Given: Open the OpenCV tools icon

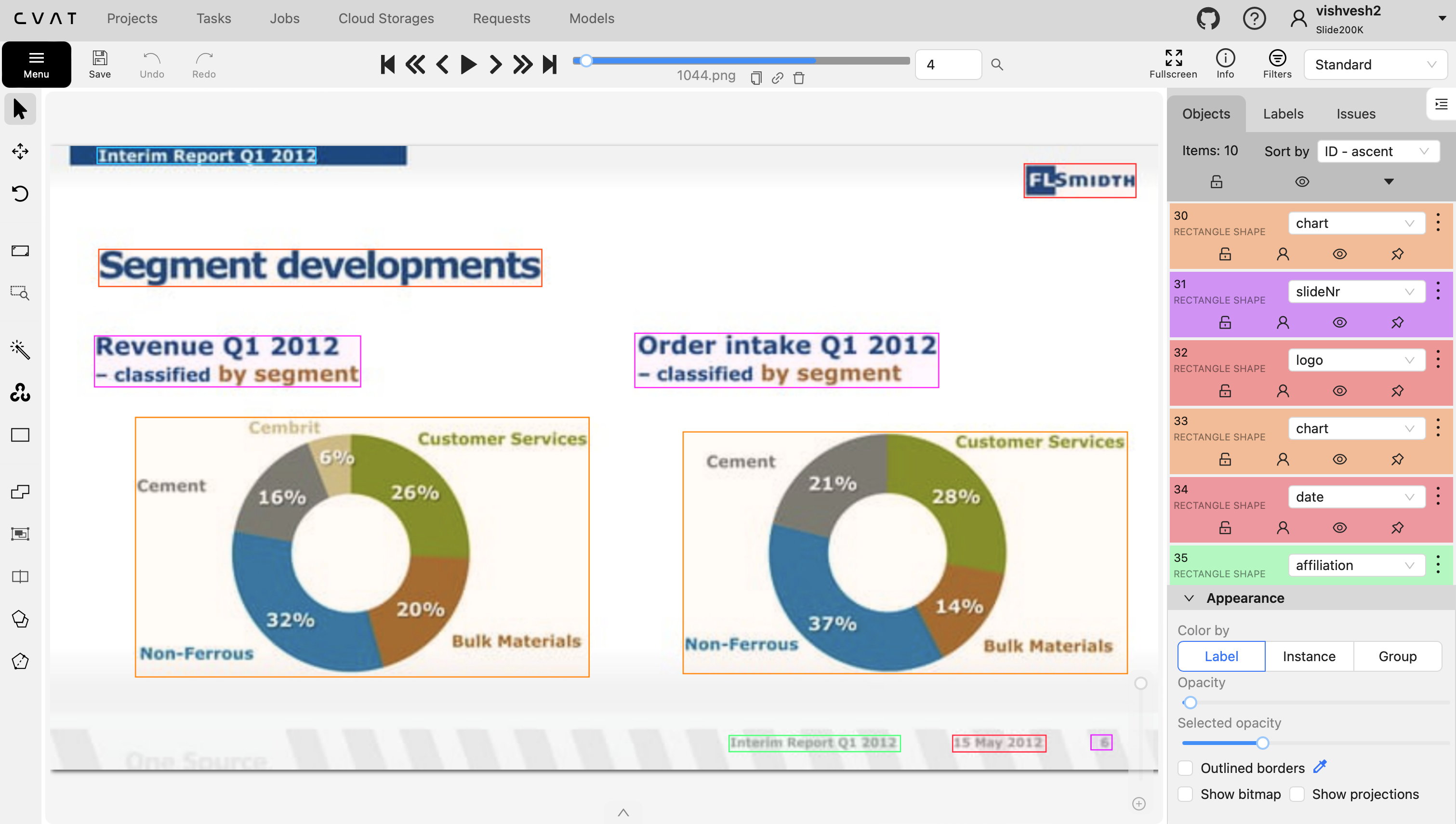Looking at the screenshot, I should click(20, 392).
